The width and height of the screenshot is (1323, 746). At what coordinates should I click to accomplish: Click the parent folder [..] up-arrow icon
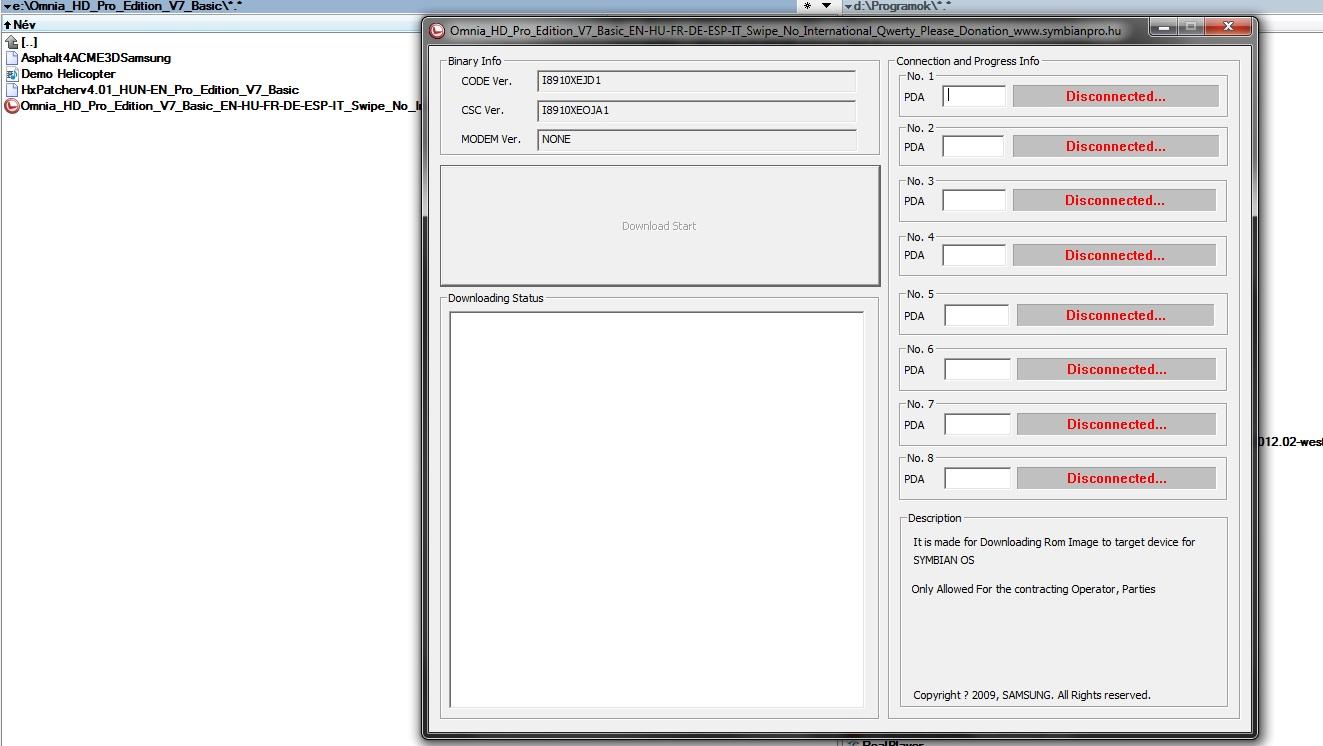coord(12,42)
